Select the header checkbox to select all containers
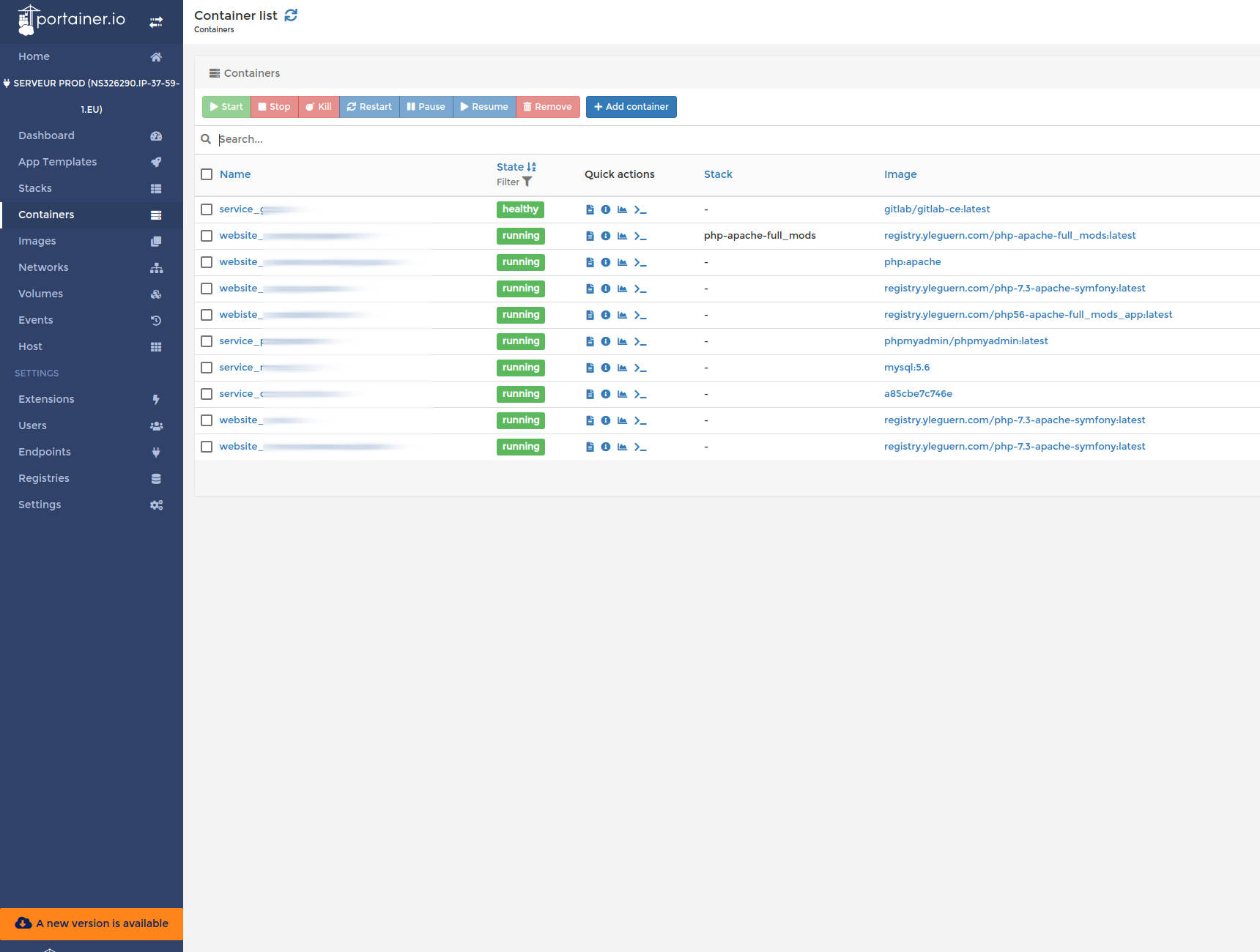Image resolution: width=1260 pixels, height=952 pixels. pos(207,174)
